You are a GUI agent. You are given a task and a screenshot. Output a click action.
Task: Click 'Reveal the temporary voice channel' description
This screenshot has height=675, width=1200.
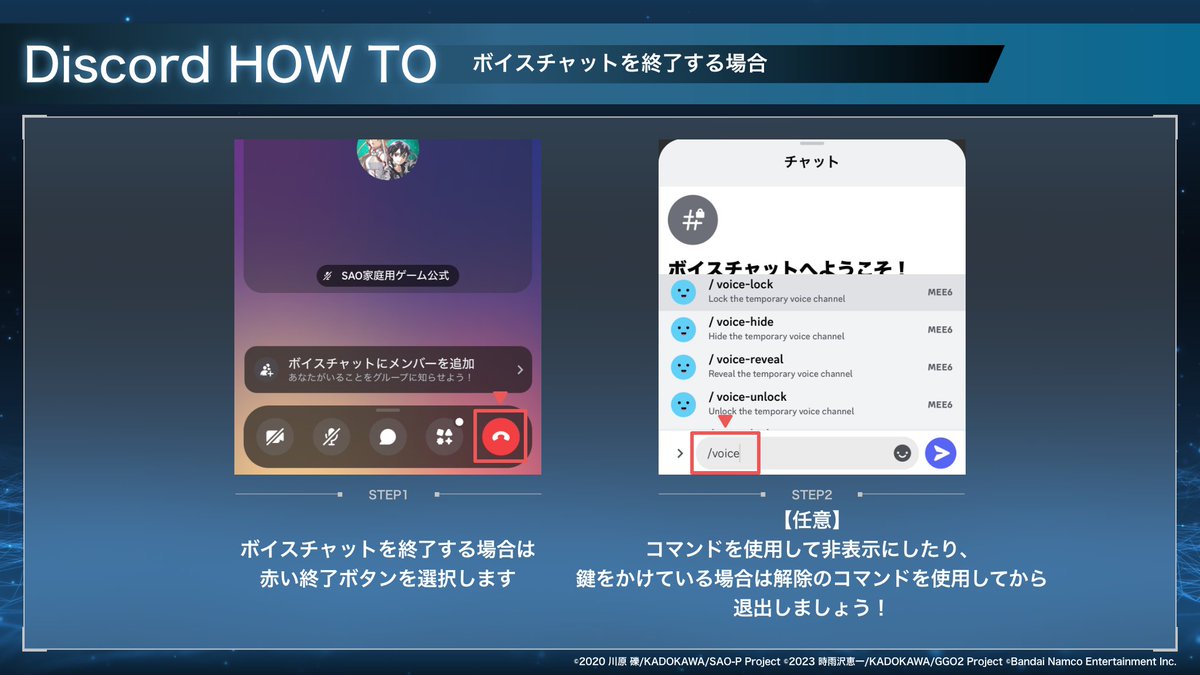click(781, 374)
